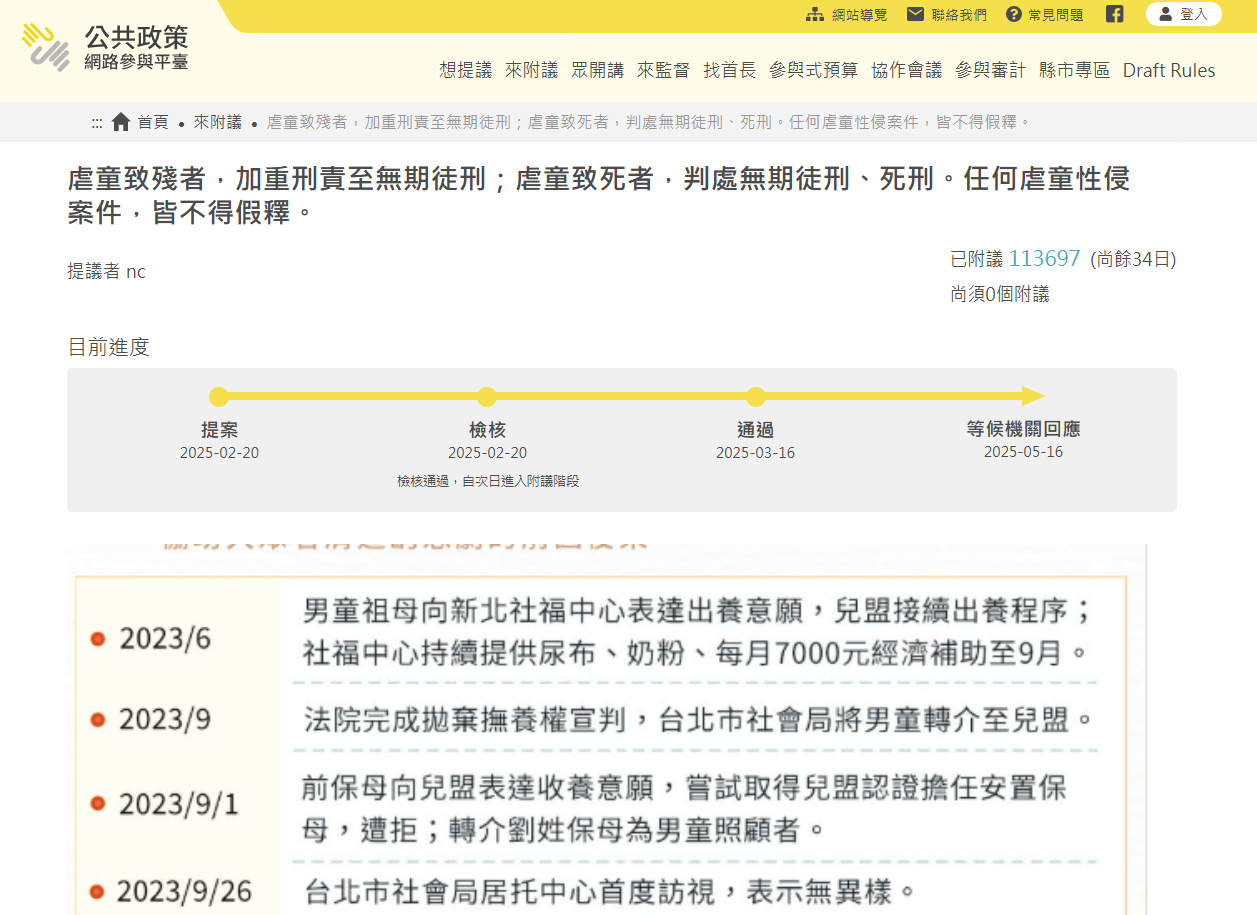The height and width of the screenshot is (915, 1257).
Task: Click the 通過 milestone dot on the progress bar
Action: coord(755,397)
